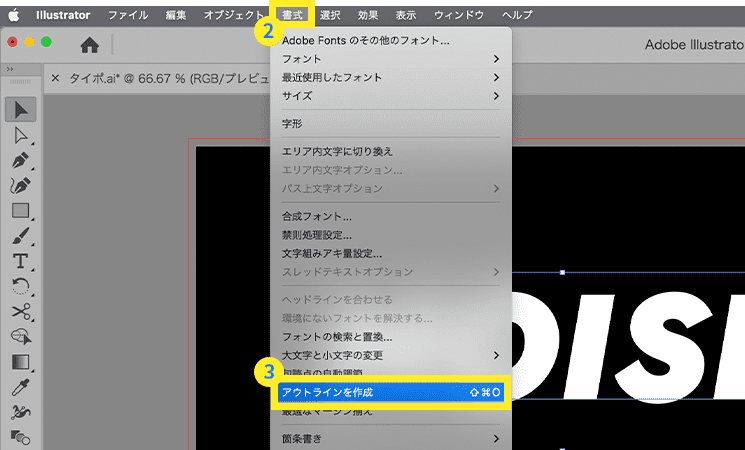This screenshot has width=745, height=450.
Task: Select the Scissors tool
Action: pyautogui.click(x=21, y=312)
